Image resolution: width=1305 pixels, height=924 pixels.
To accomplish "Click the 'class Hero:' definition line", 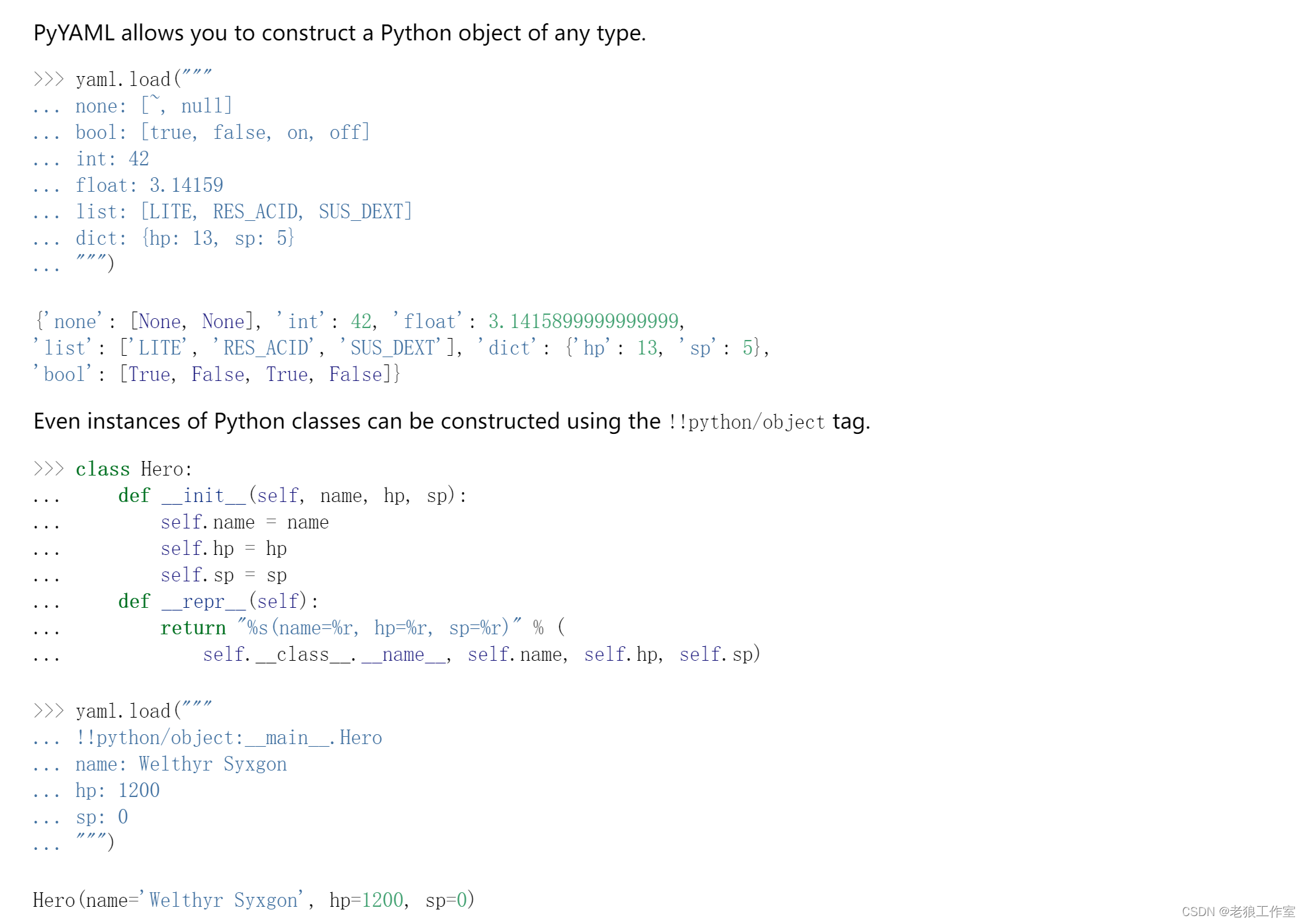I will pos(133,470).
